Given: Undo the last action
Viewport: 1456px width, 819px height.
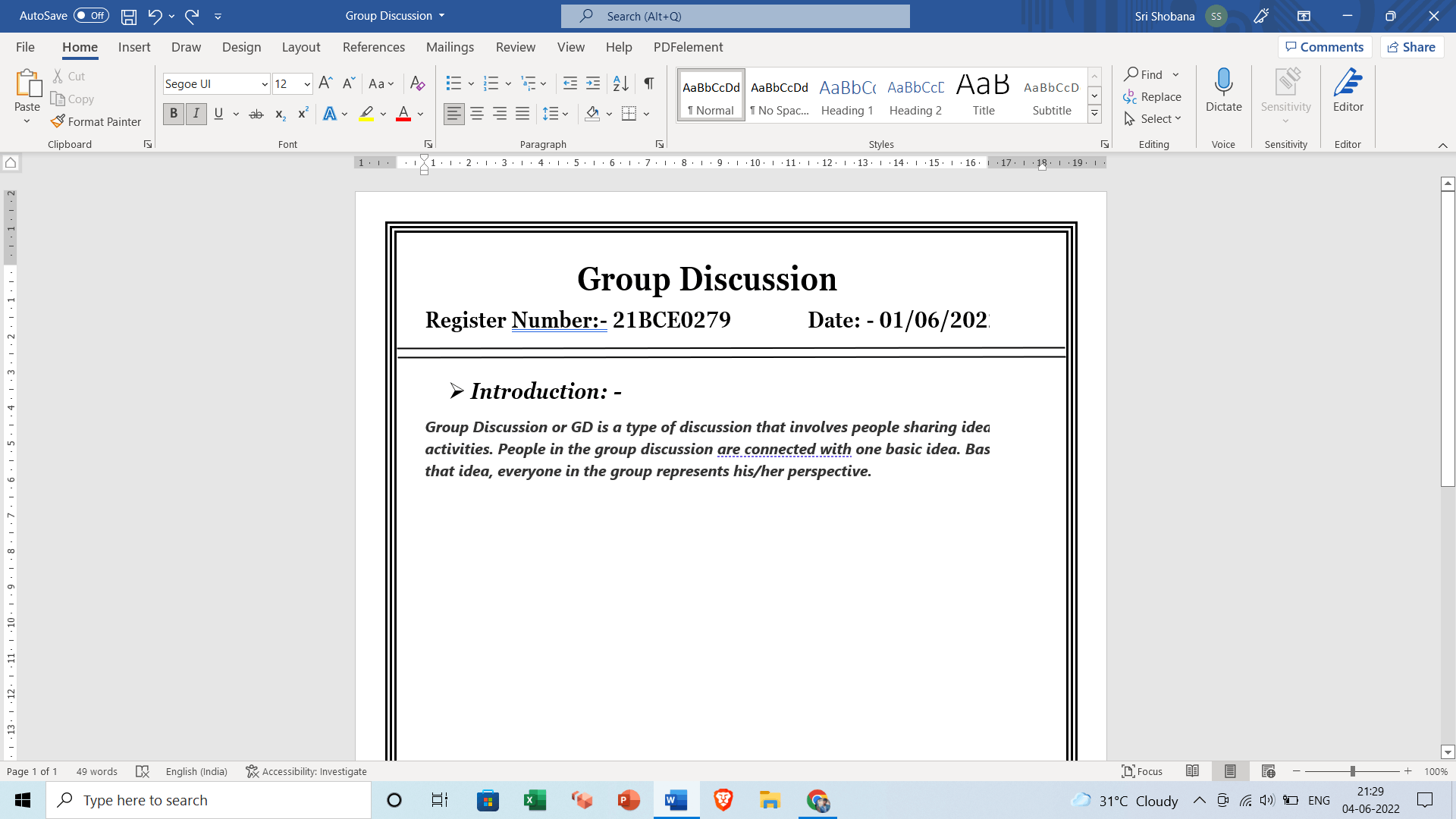Looking at the screenshot, I should [x=155, y=16].
